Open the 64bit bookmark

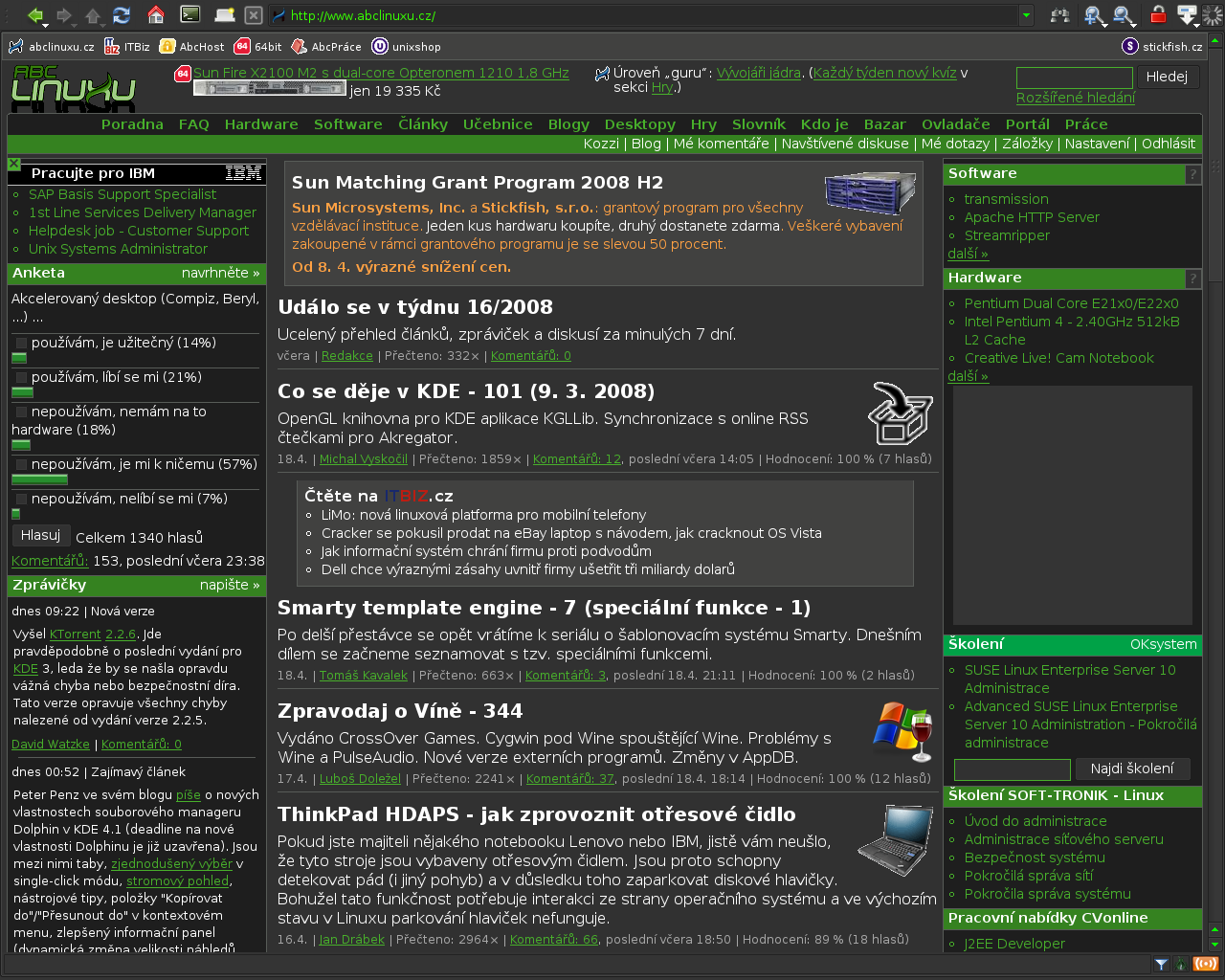[258, 46]
